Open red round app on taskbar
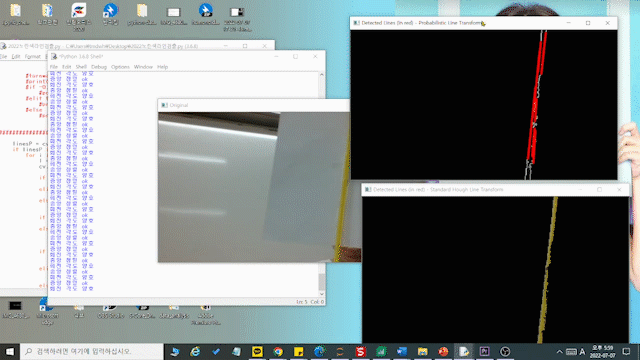The image size is (640, 360). (x=443, y=351)
